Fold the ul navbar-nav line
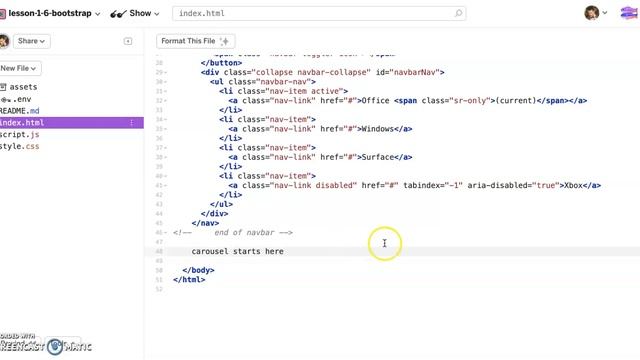 pyautogui.click(x=166, y=82)
